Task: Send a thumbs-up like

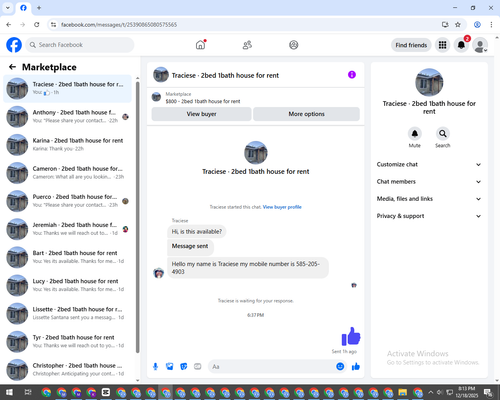Action: click(356, 367)
